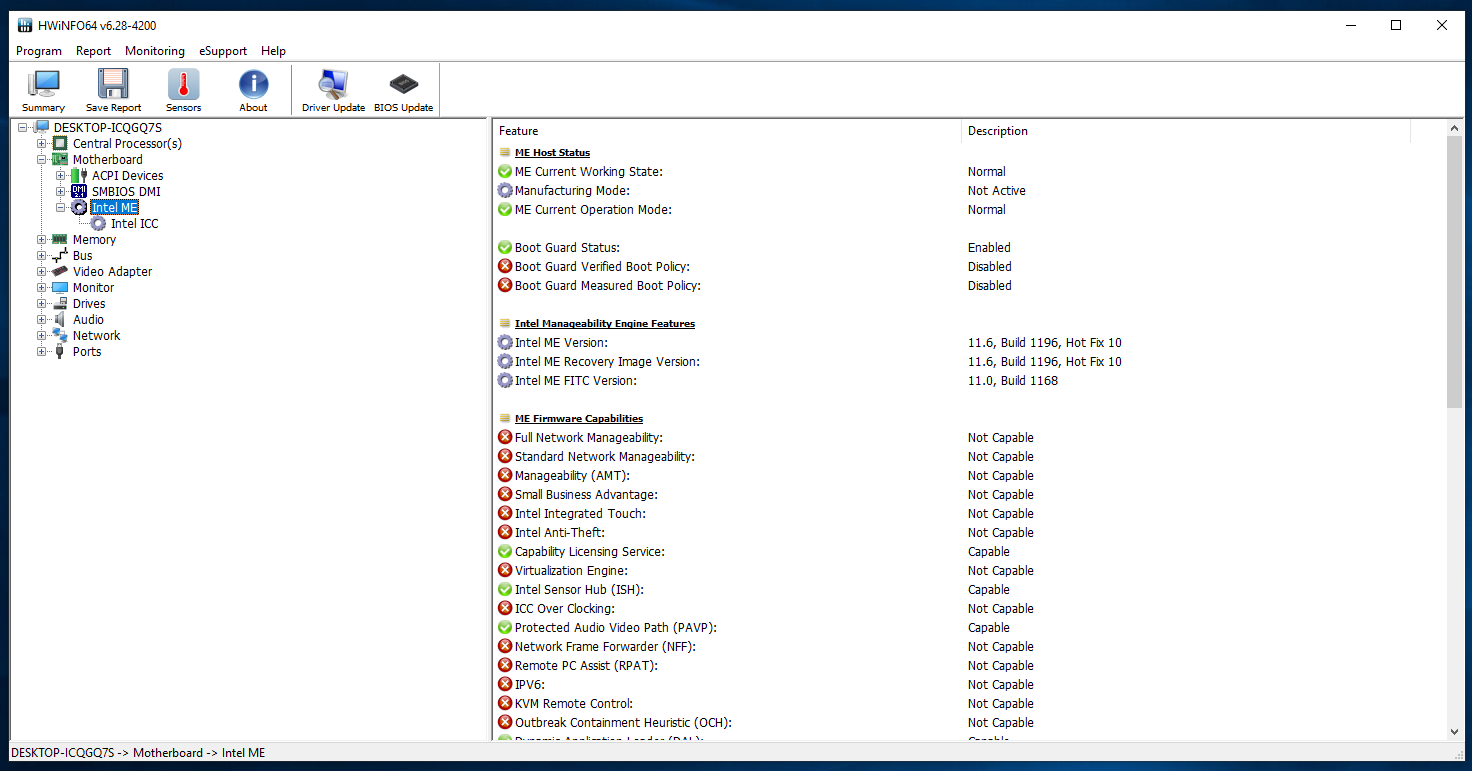Click the Intel ICC gear icon
1472x771 pixels.
pos(98,224)
